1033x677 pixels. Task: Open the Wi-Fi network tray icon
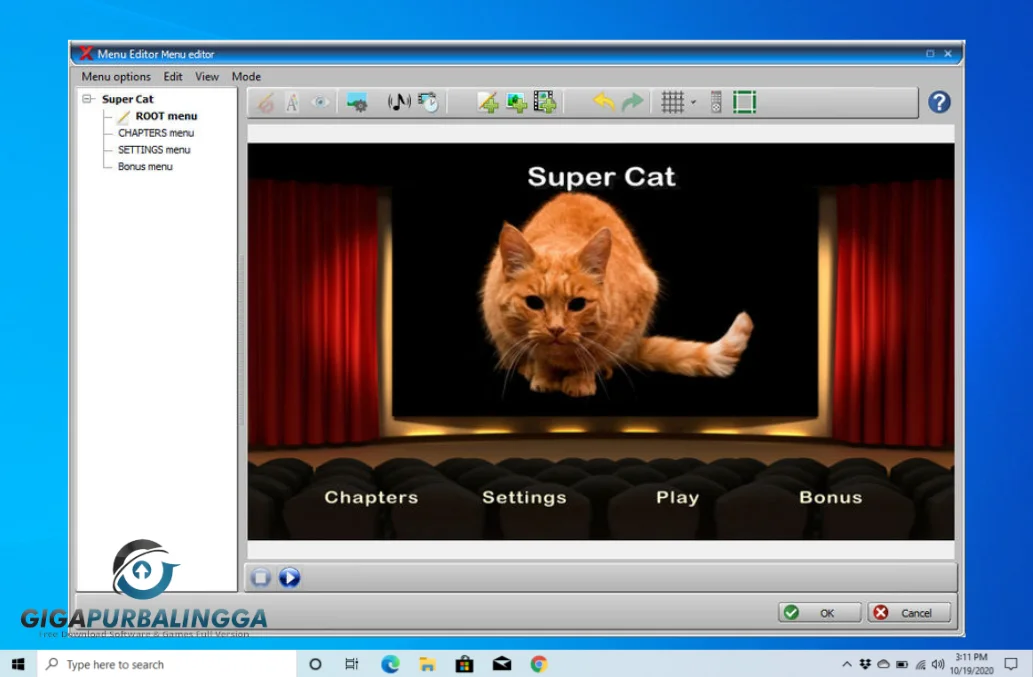[x=920, y=664]
